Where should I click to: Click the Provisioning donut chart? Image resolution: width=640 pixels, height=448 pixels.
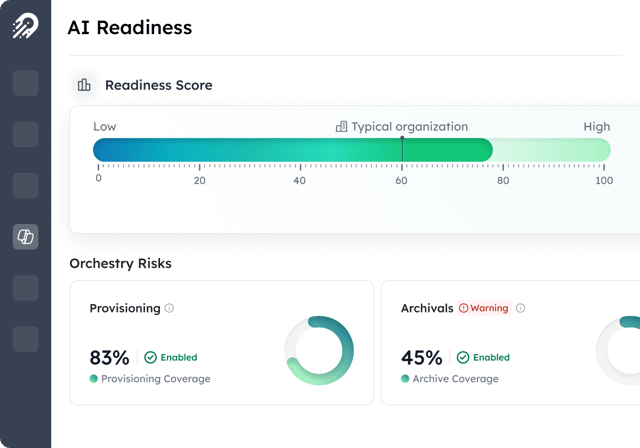point(319,351)
